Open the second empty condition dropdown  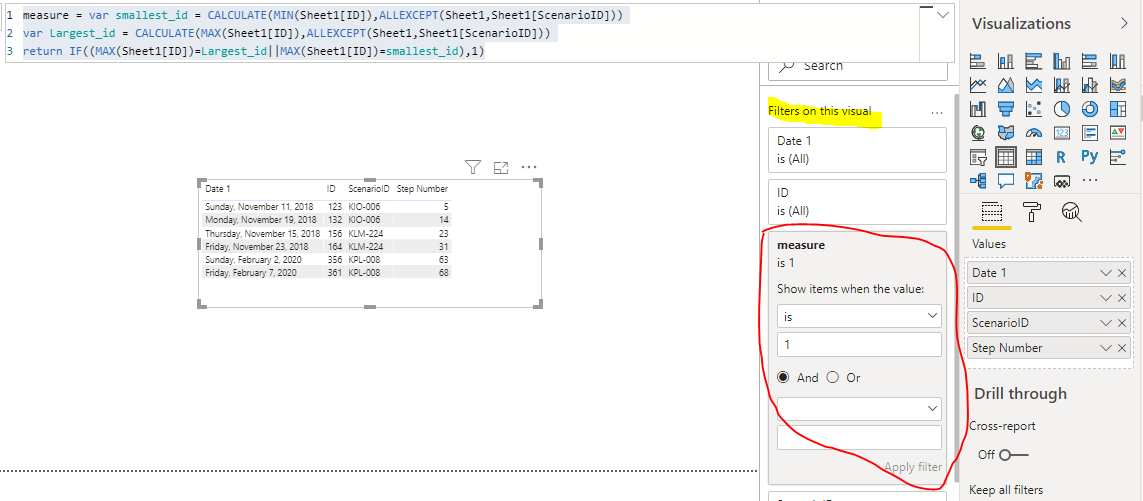point(859,408)
